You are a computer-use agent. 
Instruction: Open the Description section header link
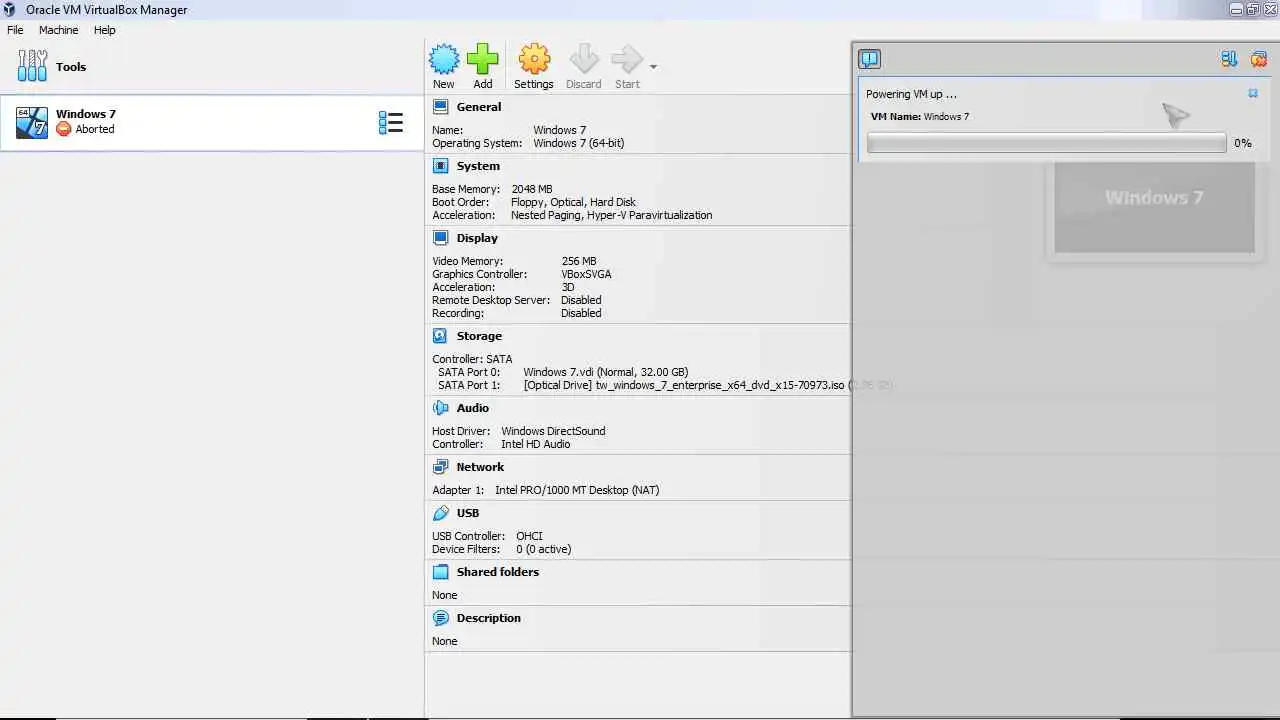[489, 618]
